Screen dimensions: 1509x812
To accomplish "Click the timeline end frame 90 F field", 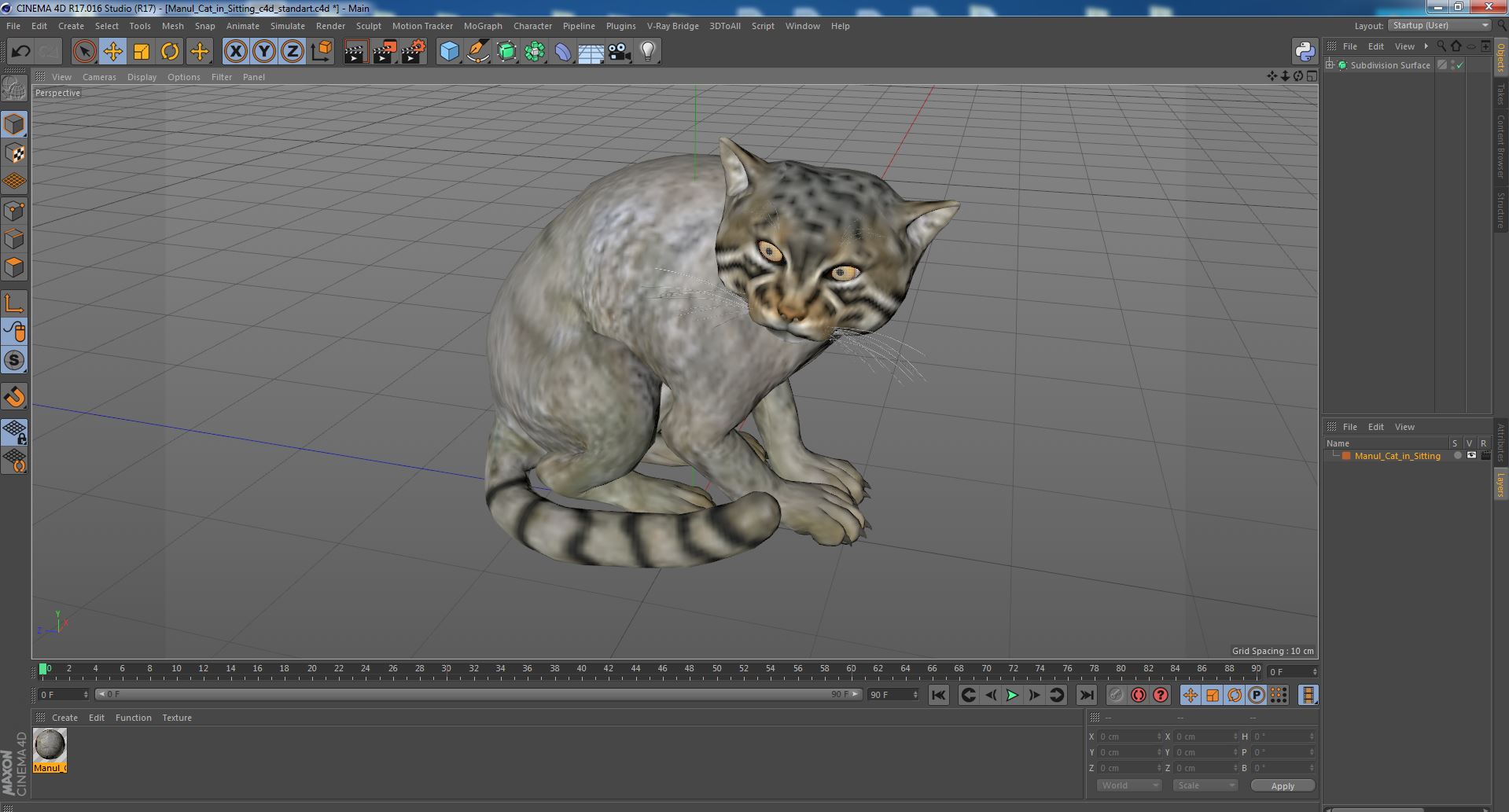I will [893, 695].
